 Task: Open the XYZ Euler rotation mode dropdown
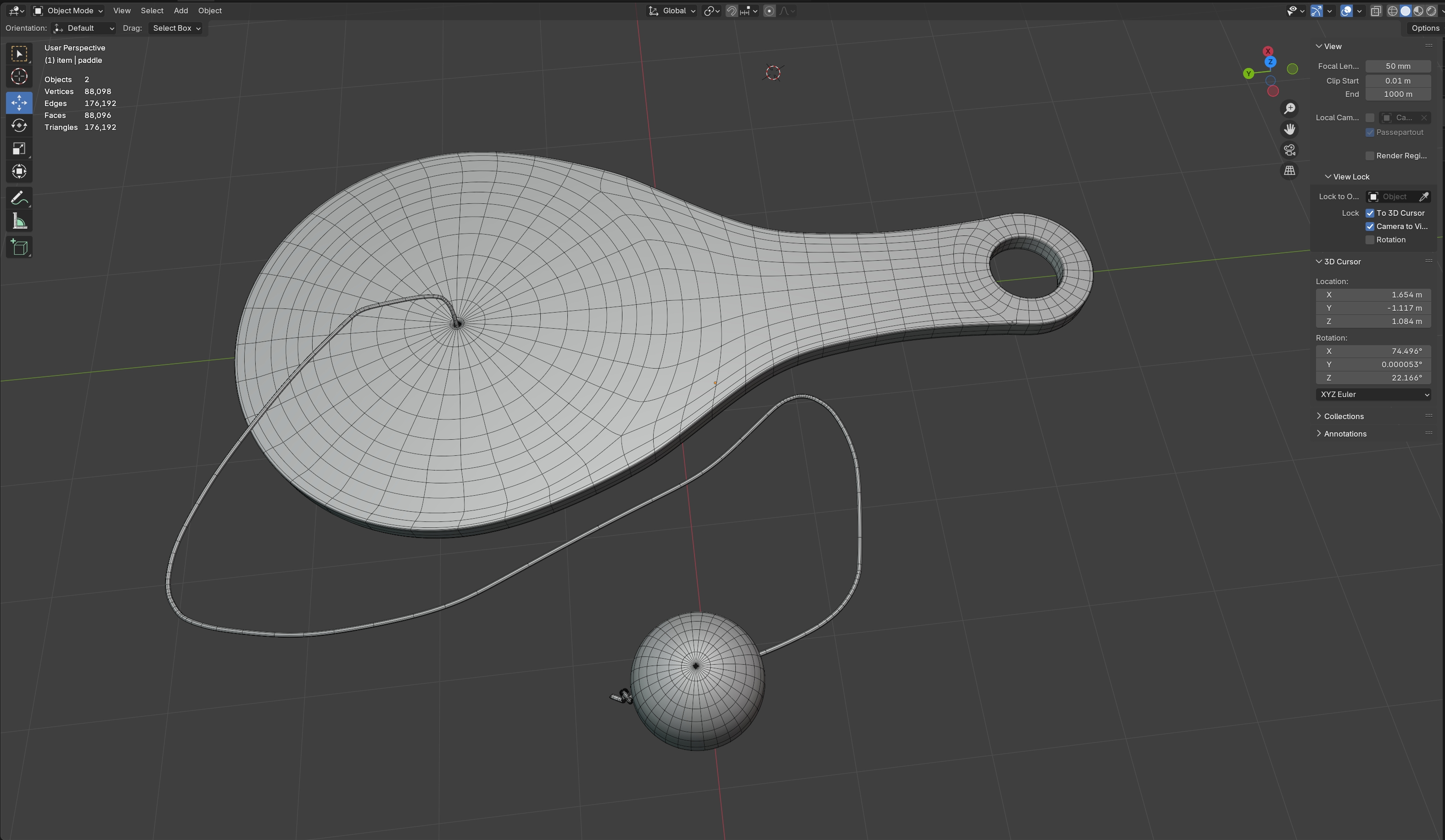(1373, 394)
